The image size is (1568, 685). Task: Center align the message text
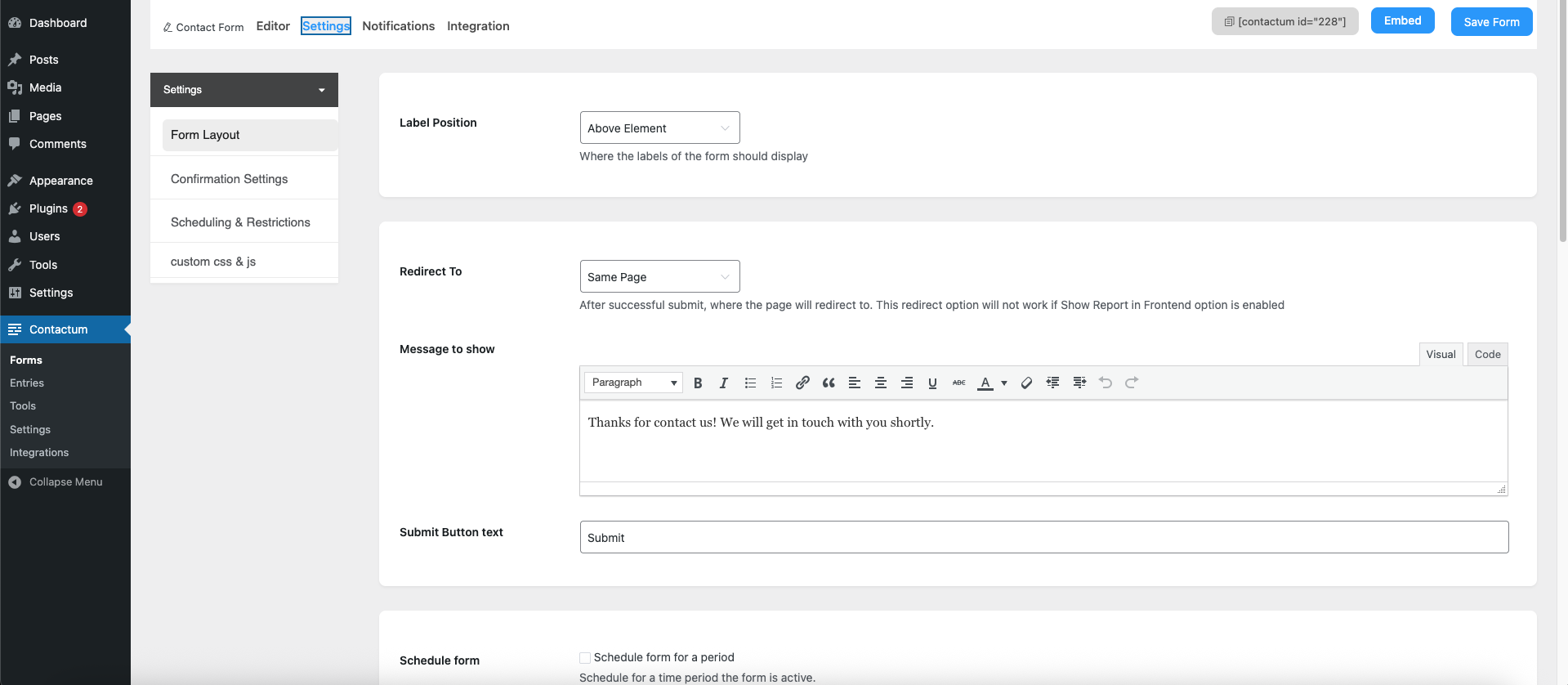tap(881, 383)
